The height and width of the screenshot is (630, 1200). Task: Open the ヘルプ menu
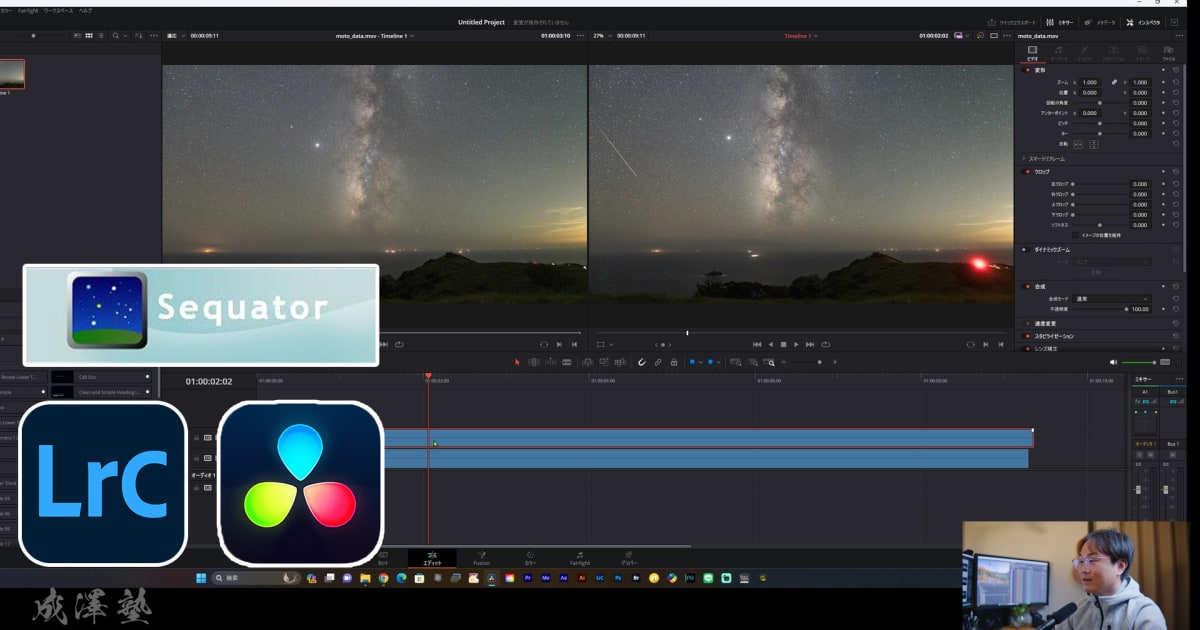click(x=85, y=10)
